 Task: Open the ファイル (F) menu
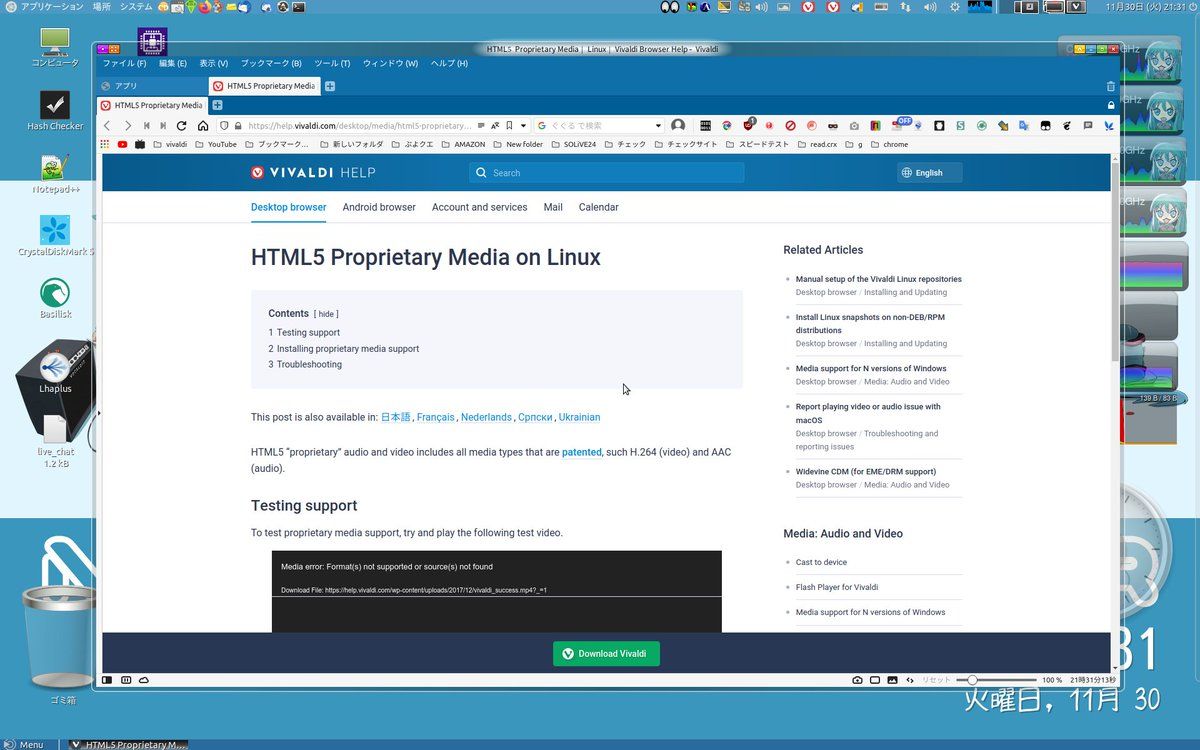pos(124,63)
